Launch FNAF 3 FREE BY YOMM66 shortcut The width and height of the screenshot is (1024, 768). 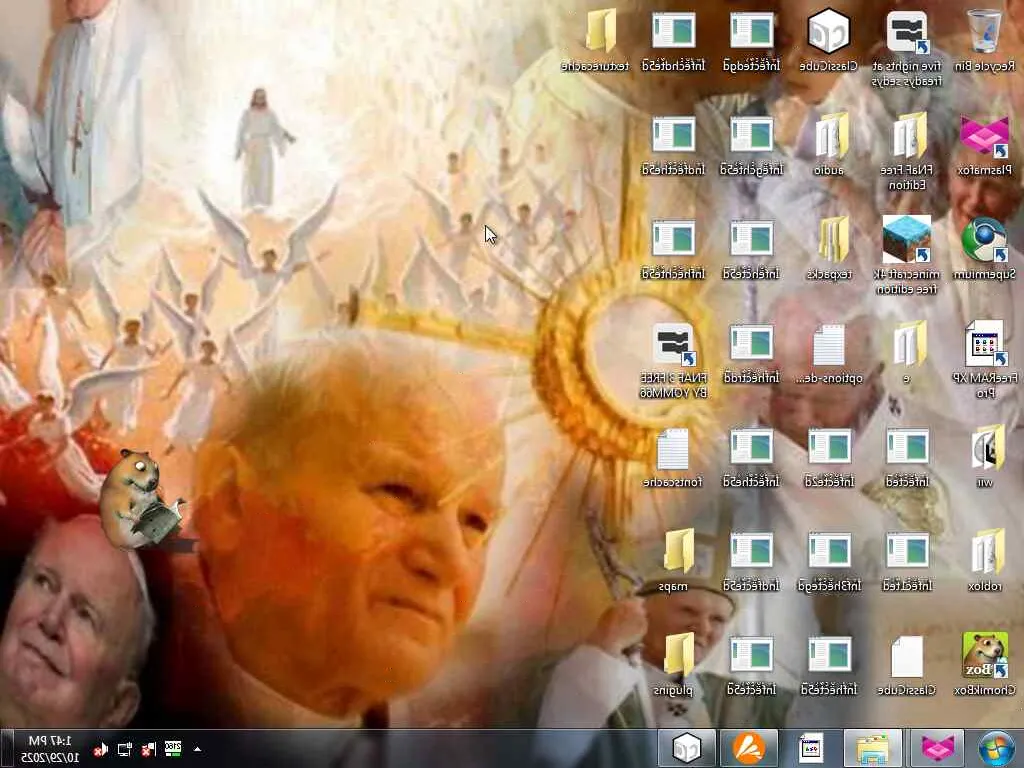click(673, 360)
